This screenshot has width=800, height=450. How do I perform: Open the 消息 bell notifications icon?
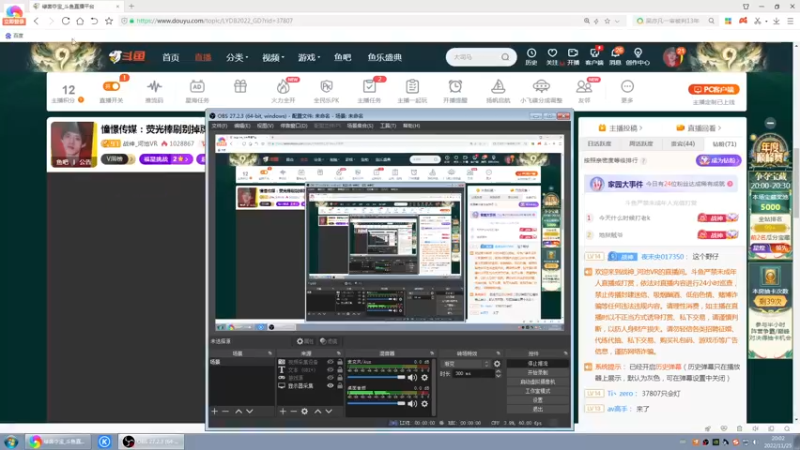615,53
